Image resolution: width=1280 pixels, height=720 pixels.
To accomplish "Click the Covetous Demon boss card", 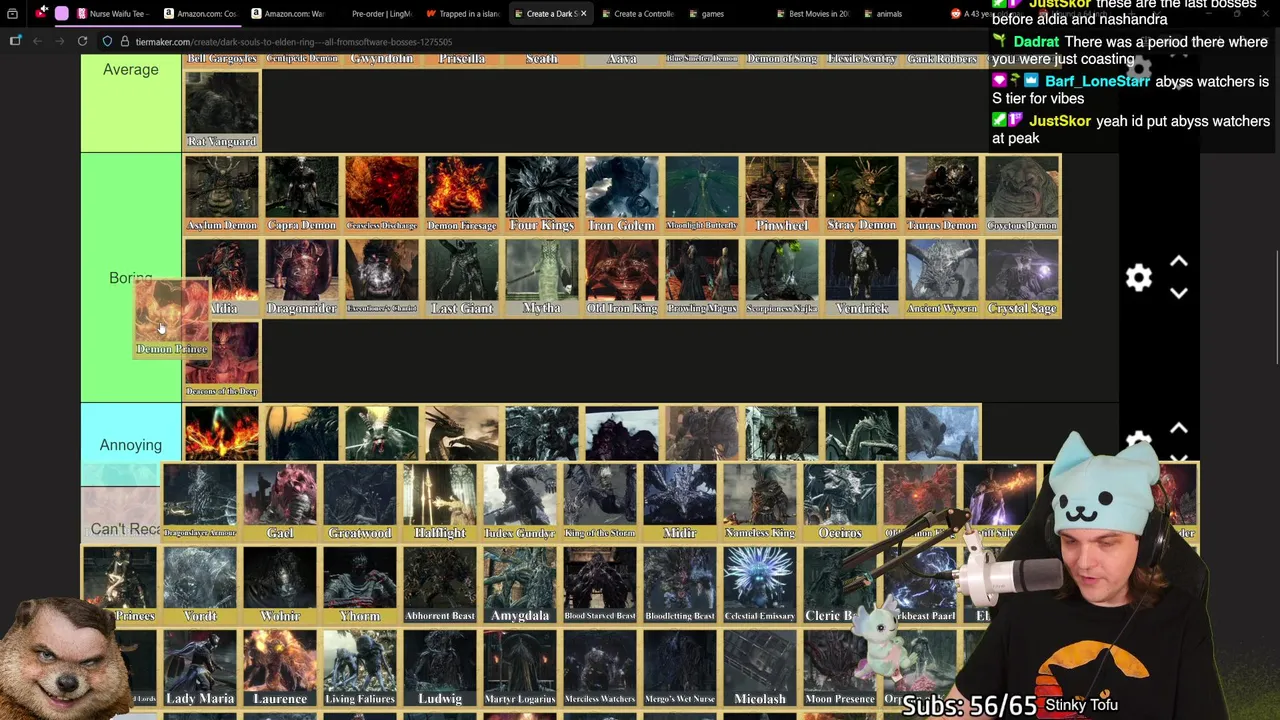I will [1021, 194].
